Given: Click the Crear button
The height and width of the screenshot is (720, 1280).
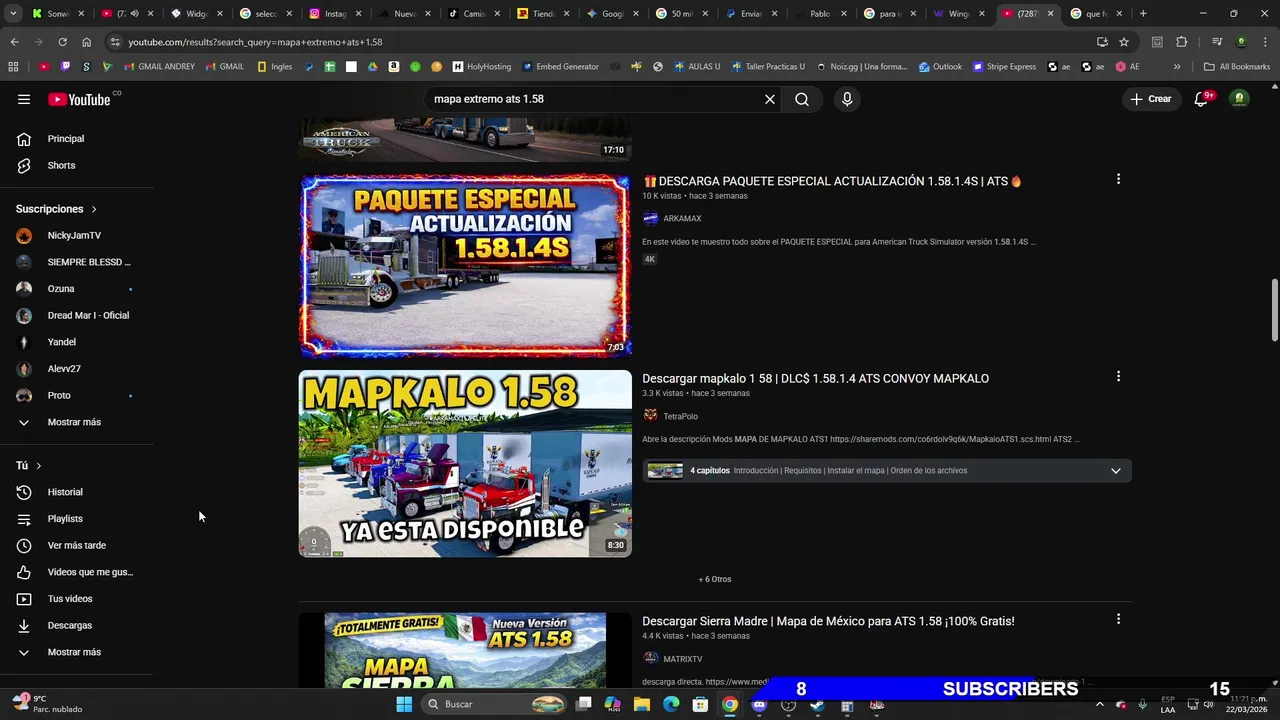Looking at the screenshot, I should (x=1151, y=99).
